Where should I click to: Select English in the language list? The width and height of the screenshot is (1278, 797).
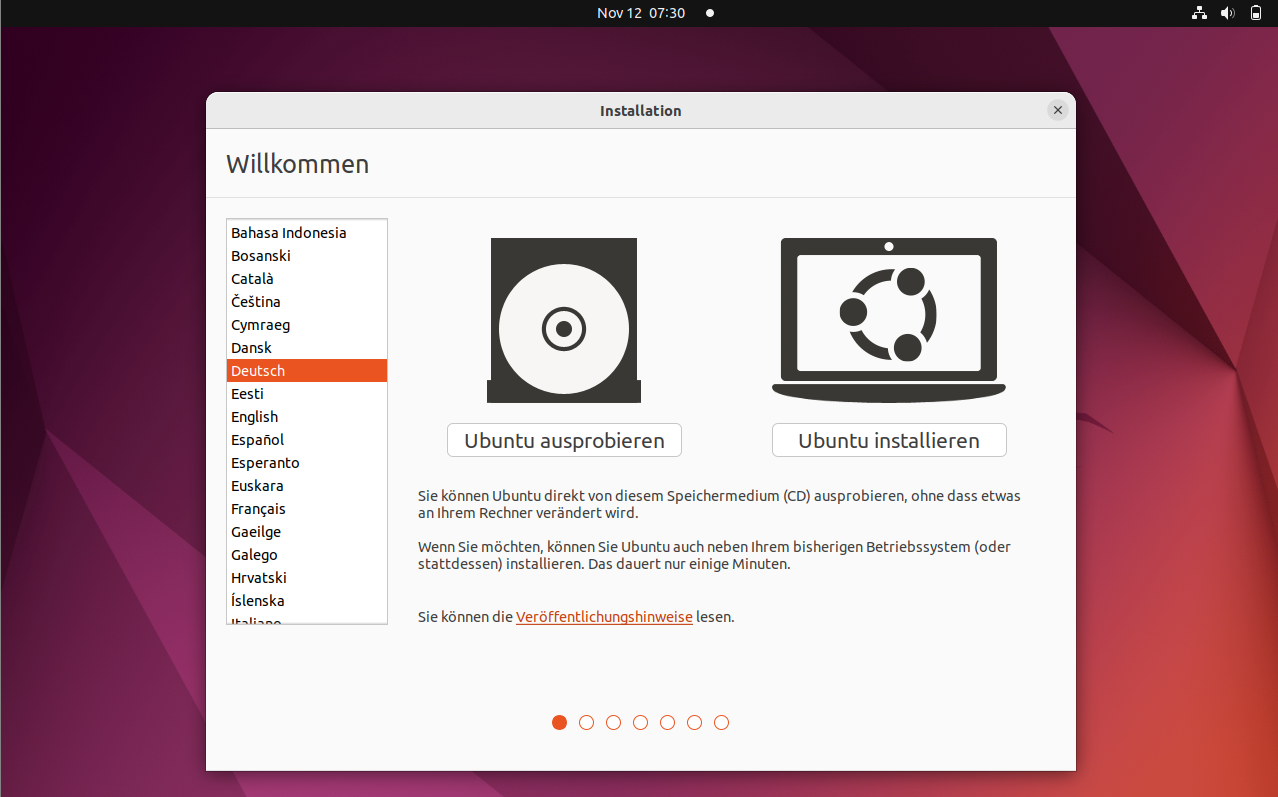click(x=255, y=417)
